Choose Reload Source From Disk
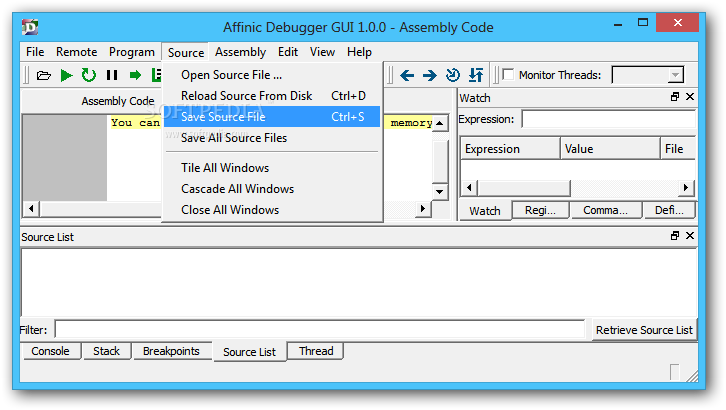Image resolution: width=726 pixels, height=410 pixels. click(x=272, y=96)
